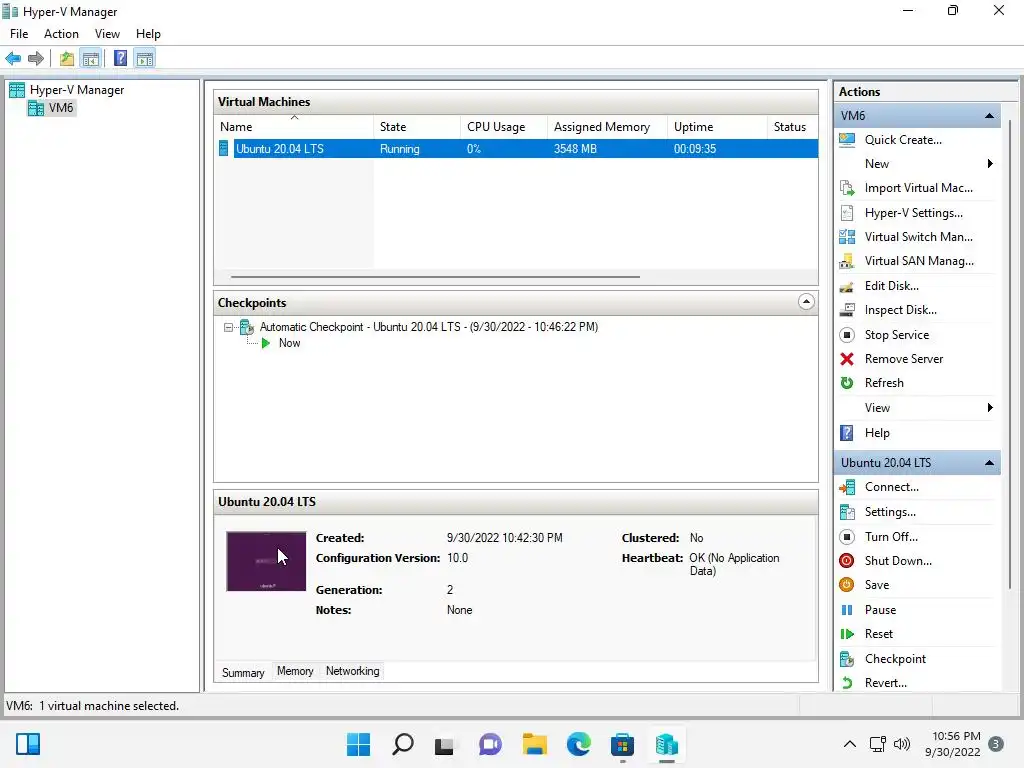The width and height of the screenshot is (1024, 768).
Task: Click red X Remove Server icon
Action: pyautogui.click(x=847, y=359)
